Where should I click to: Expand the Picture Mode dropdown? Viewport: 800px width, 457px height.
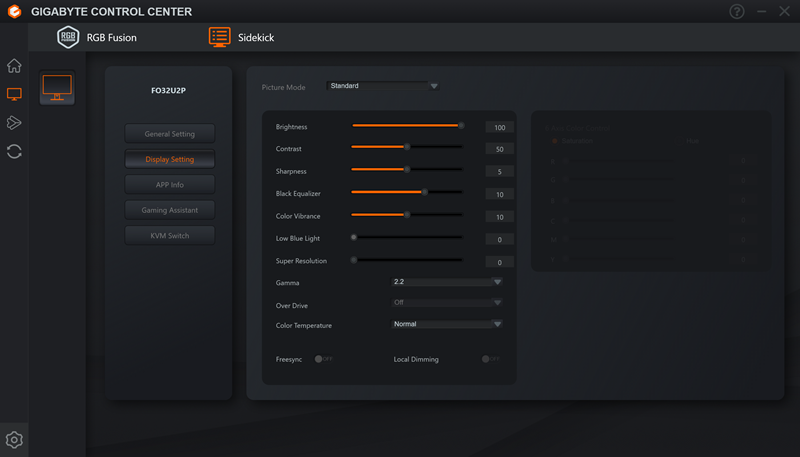click(x=434, y=86)
